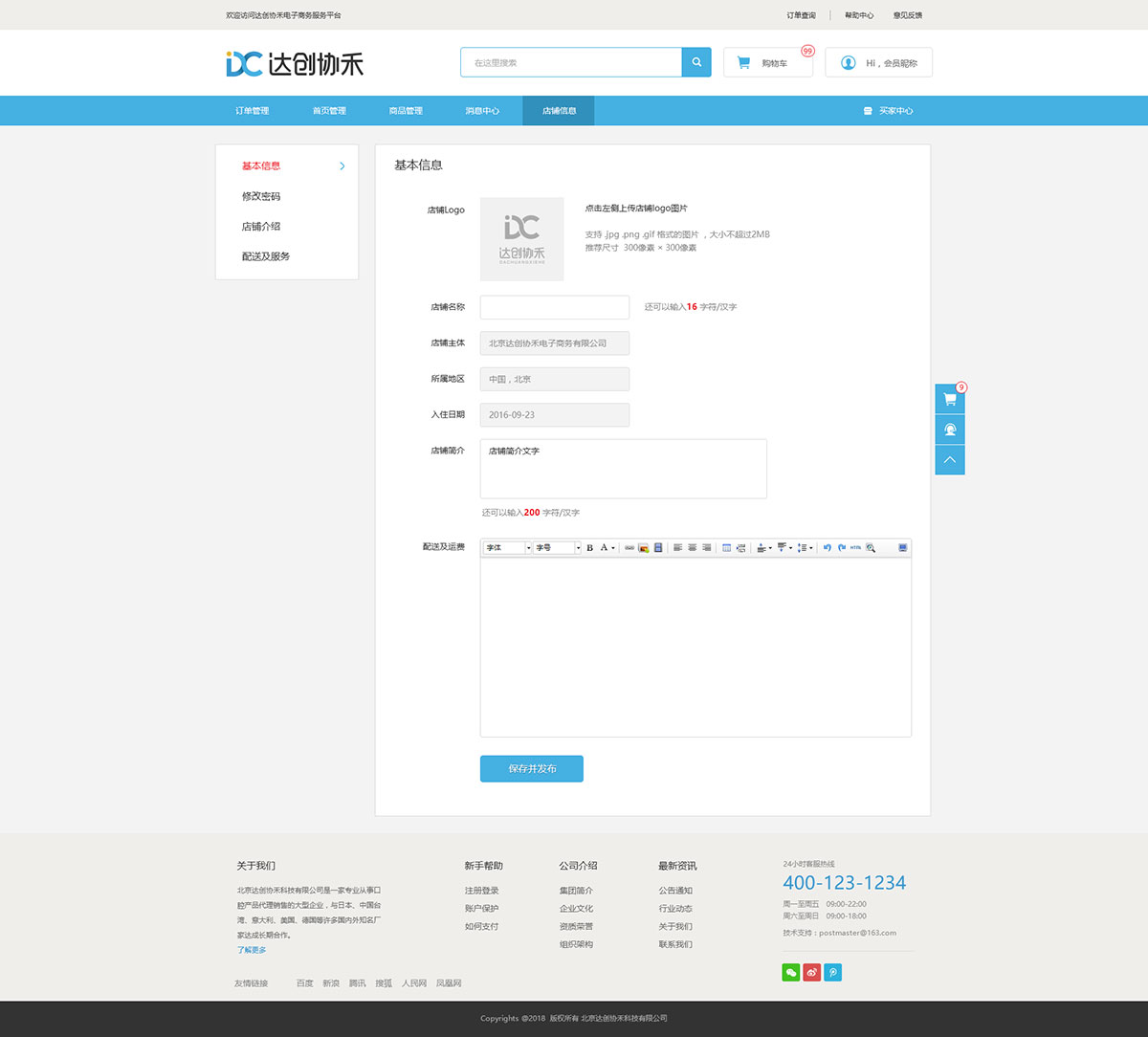Viewport: 1148px width, 1037px height.
Task: Switch to the 商品管理 tab
Action: pos(406,110)
